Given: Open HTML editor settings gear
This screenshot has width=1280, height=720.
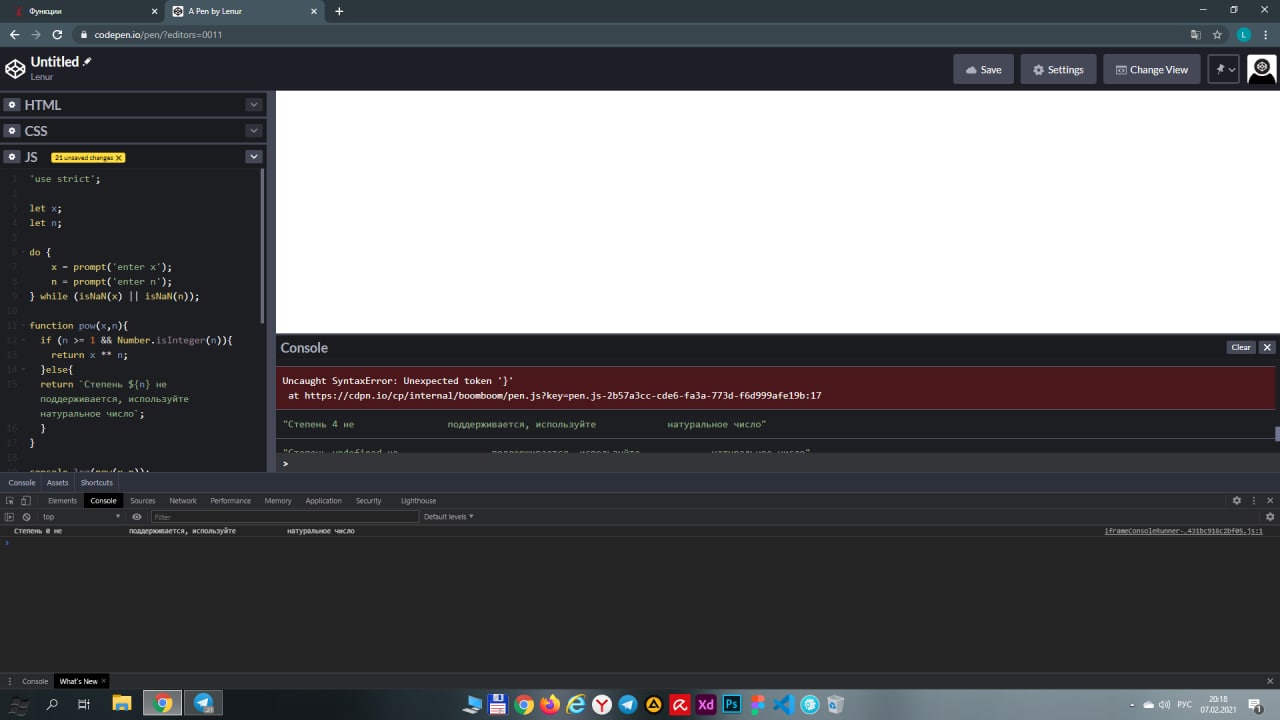Looking at the screenshot, I should [x=11, y=105].
